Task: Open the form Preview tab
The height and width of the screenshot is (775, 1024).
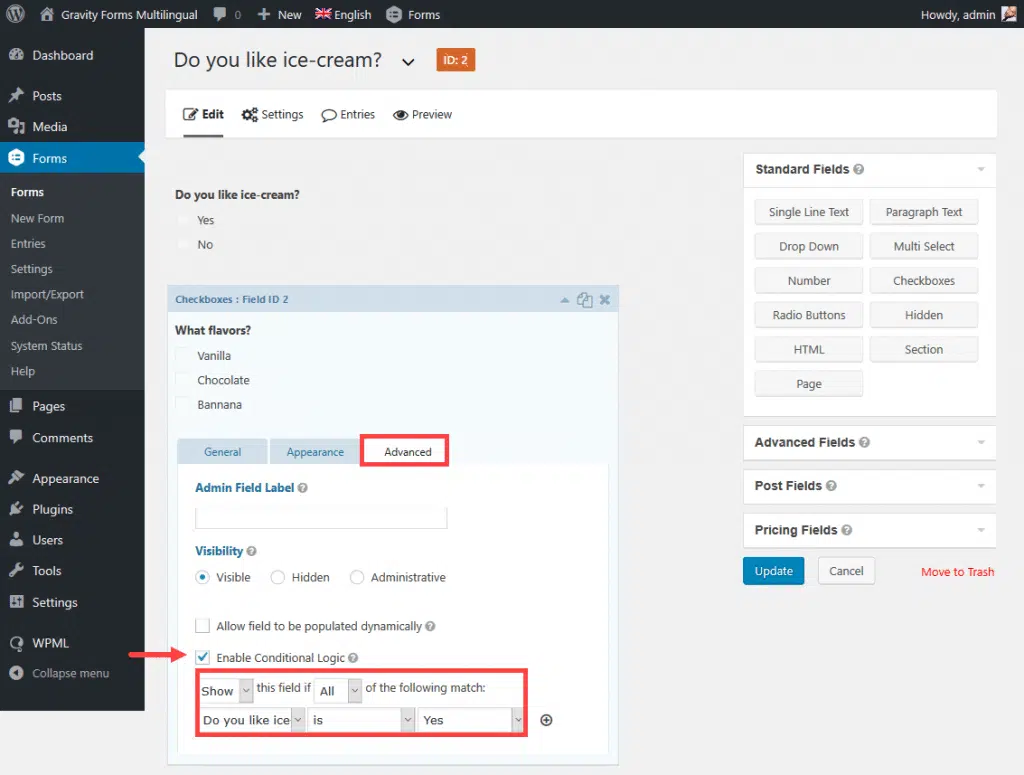Action: [x=423, y=114]
